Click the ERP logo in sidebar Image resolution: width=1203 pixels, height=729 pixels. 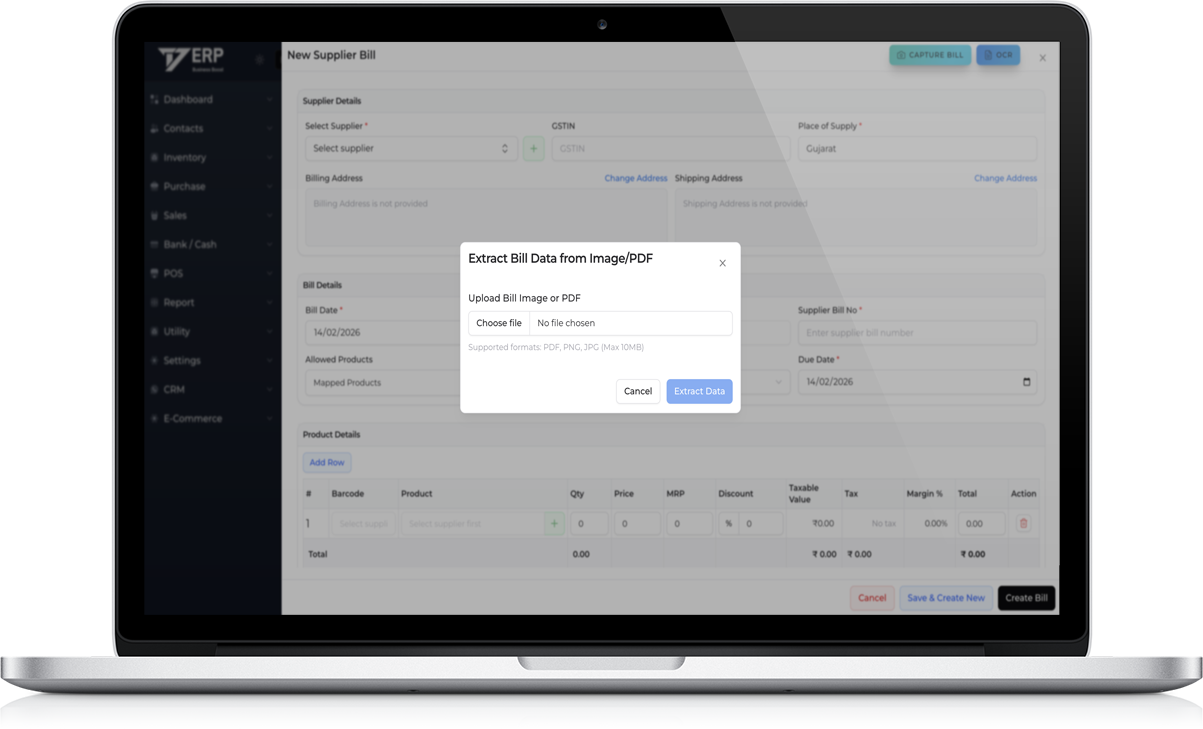[x=192, y=60]
